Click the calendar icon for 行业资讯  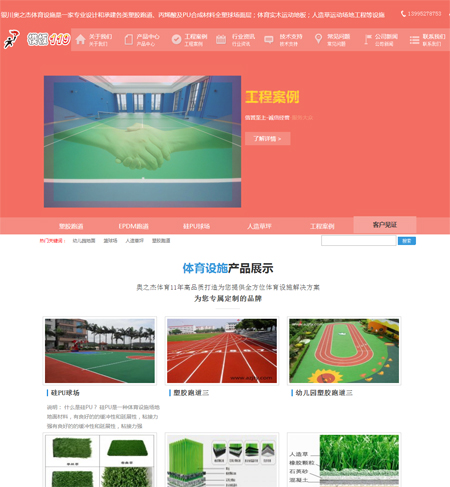click(221, 40)
